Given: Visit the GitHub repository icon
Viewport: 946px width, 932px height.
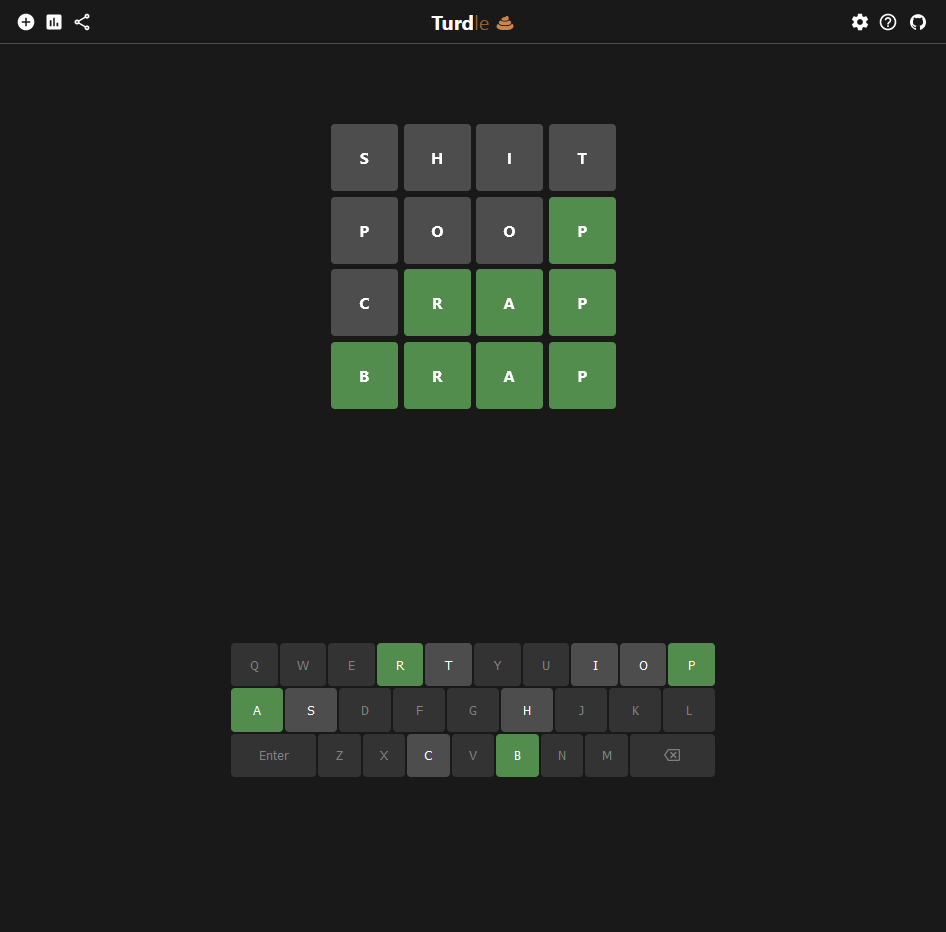Looking at the screenshot, I should point(918,22).
